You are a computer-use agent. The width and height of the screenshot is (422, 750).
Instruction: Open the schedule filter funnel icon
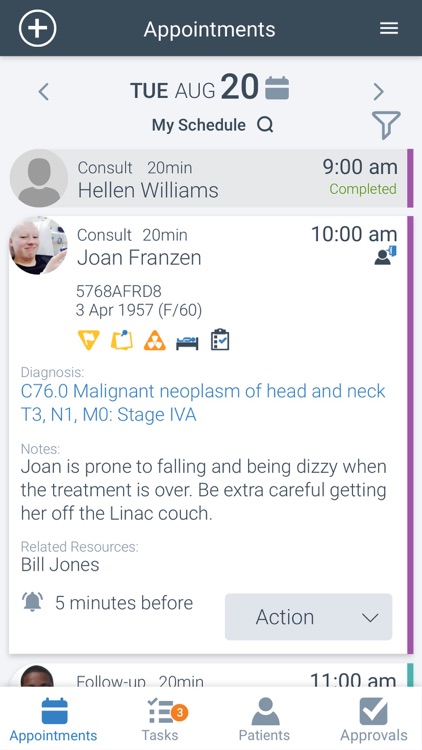(386, 125)
